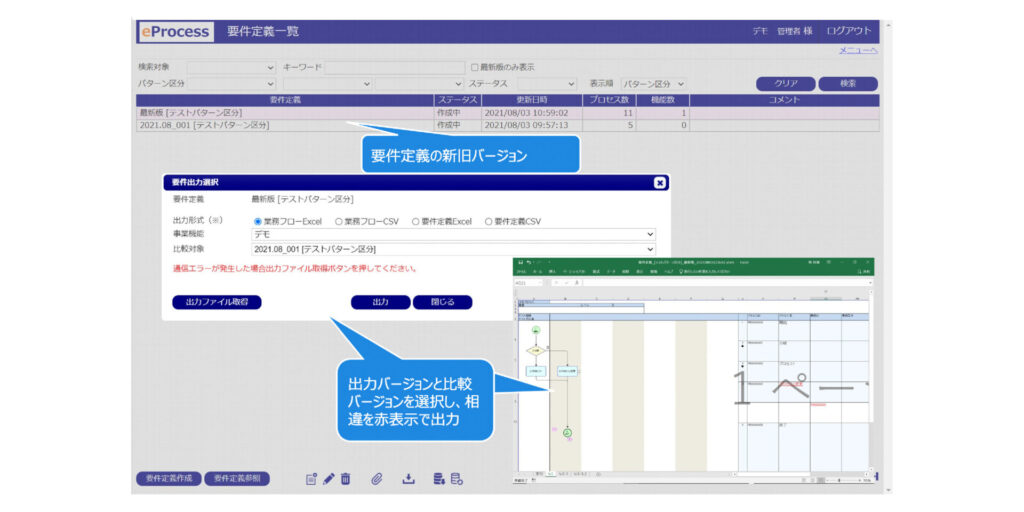Choose the 要件定義Excel output format
Viewport: 1024px width, 512px height.
click(416, 221)
